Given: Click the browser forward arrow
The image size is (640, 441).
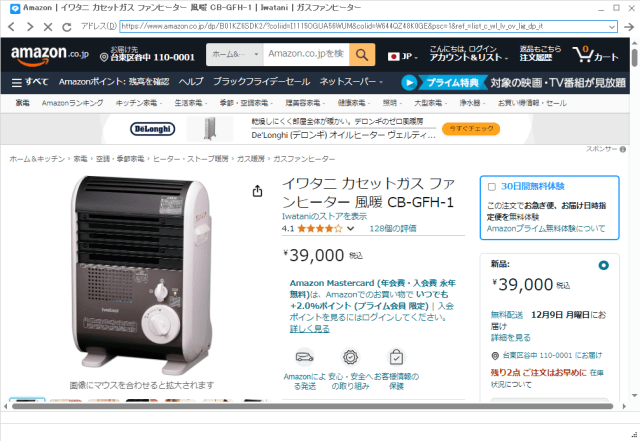Looking at the screenshot, I should 30,27.
